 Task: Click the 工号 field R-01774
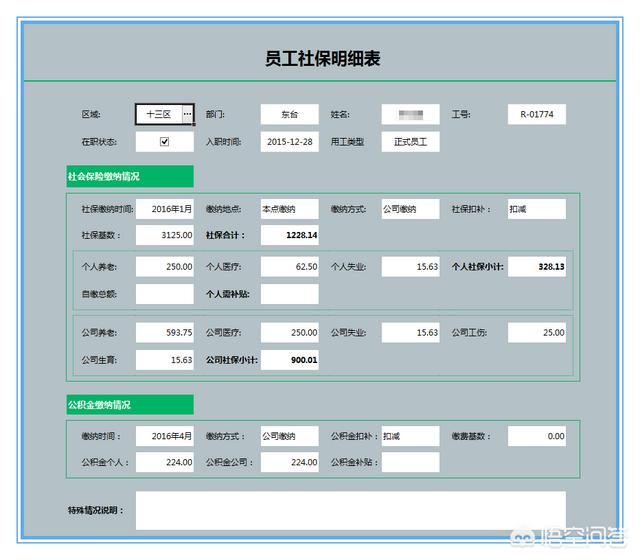tap(537, 114)
